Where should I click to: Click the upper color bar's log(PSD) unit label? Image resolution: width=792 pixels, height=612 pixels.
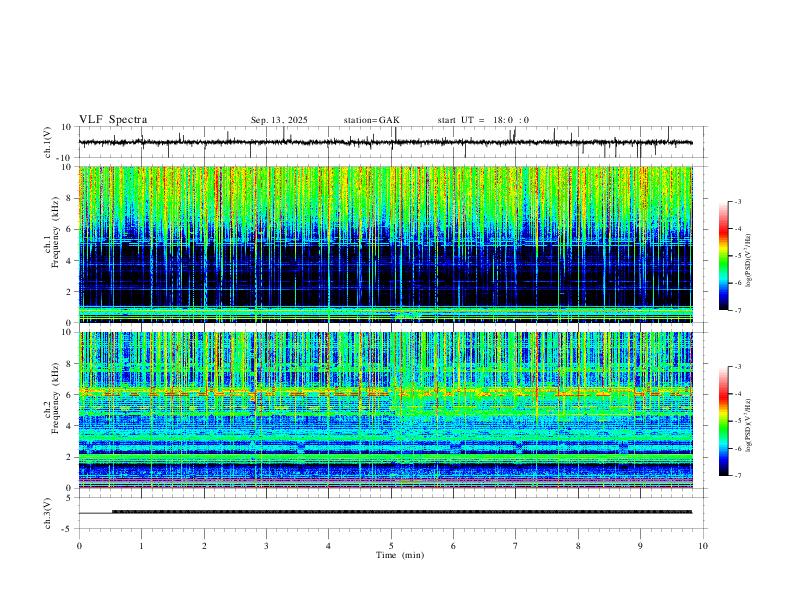749,261
